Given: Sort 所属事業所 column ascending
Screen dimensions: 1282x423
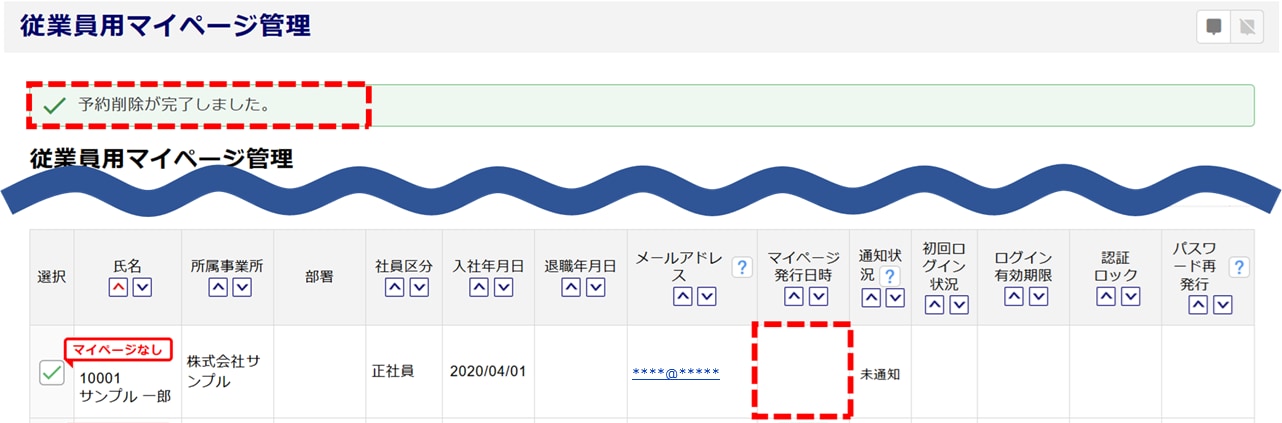Looking at the screenshot, I should tap(217, 288).
